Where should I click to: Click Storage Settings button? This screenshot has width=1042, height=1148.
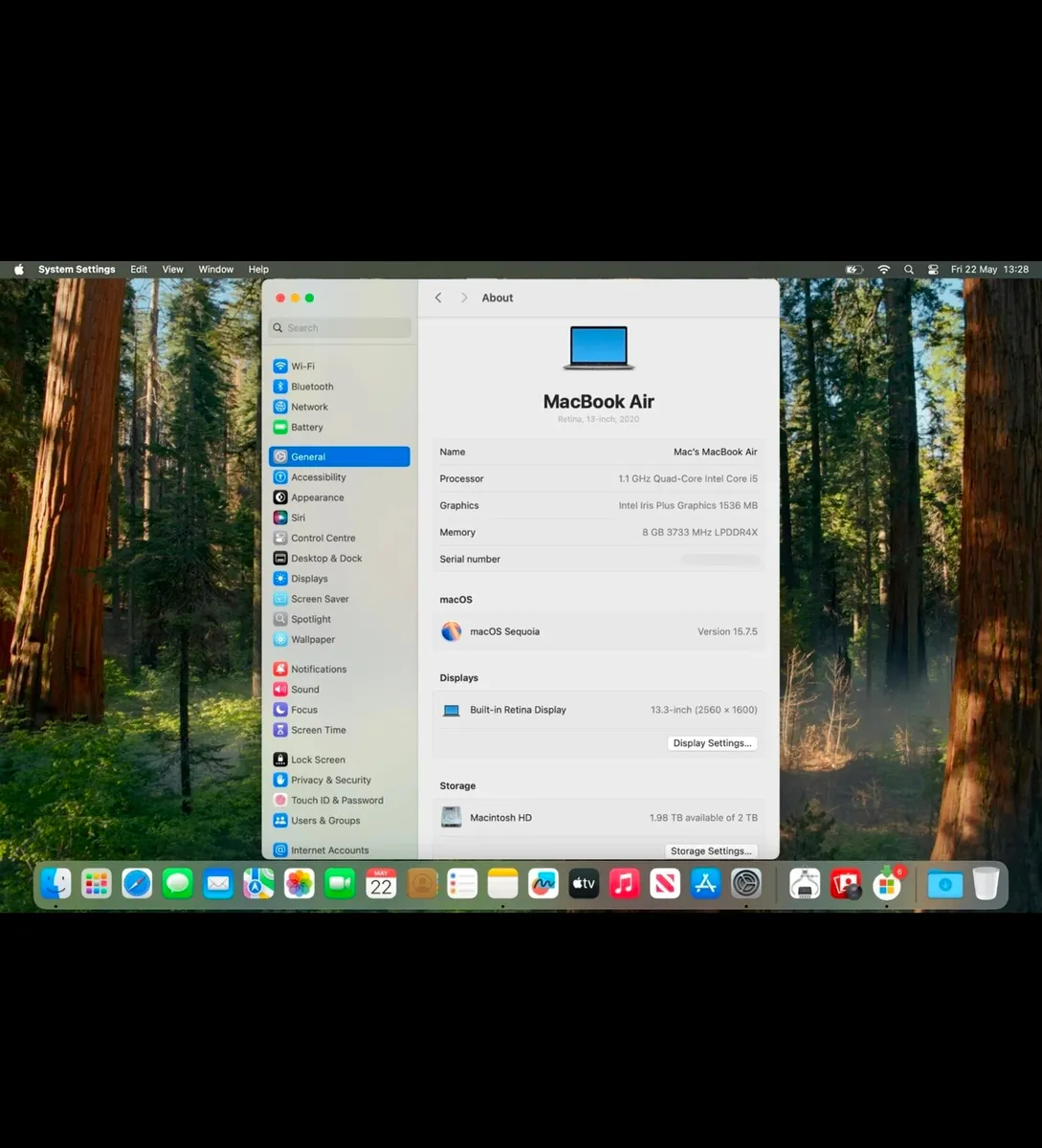(711, 850)
